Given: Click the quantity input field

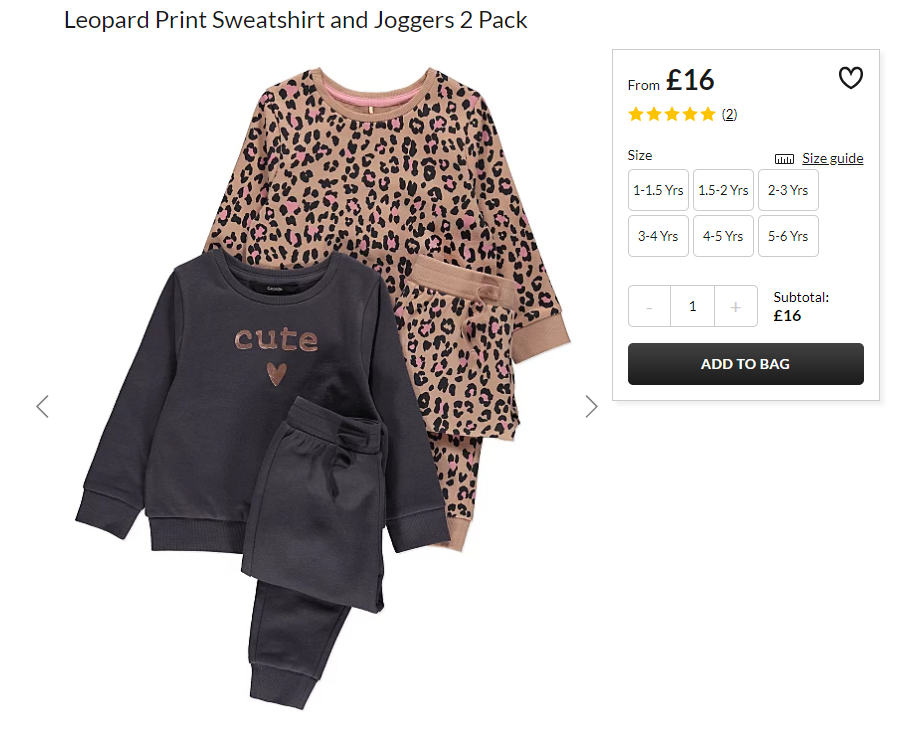Looking at the screenshot, I should (692, 307).
